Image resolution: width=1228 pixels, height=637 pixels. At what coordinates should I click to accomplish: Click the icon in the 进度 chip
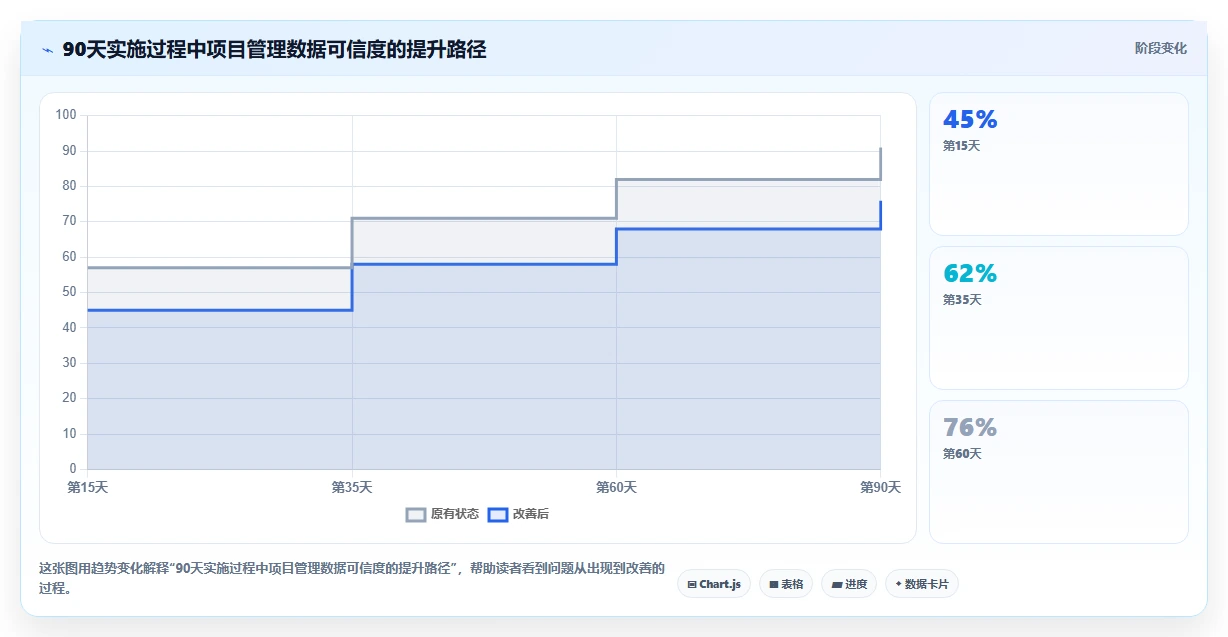click(836, 584)
